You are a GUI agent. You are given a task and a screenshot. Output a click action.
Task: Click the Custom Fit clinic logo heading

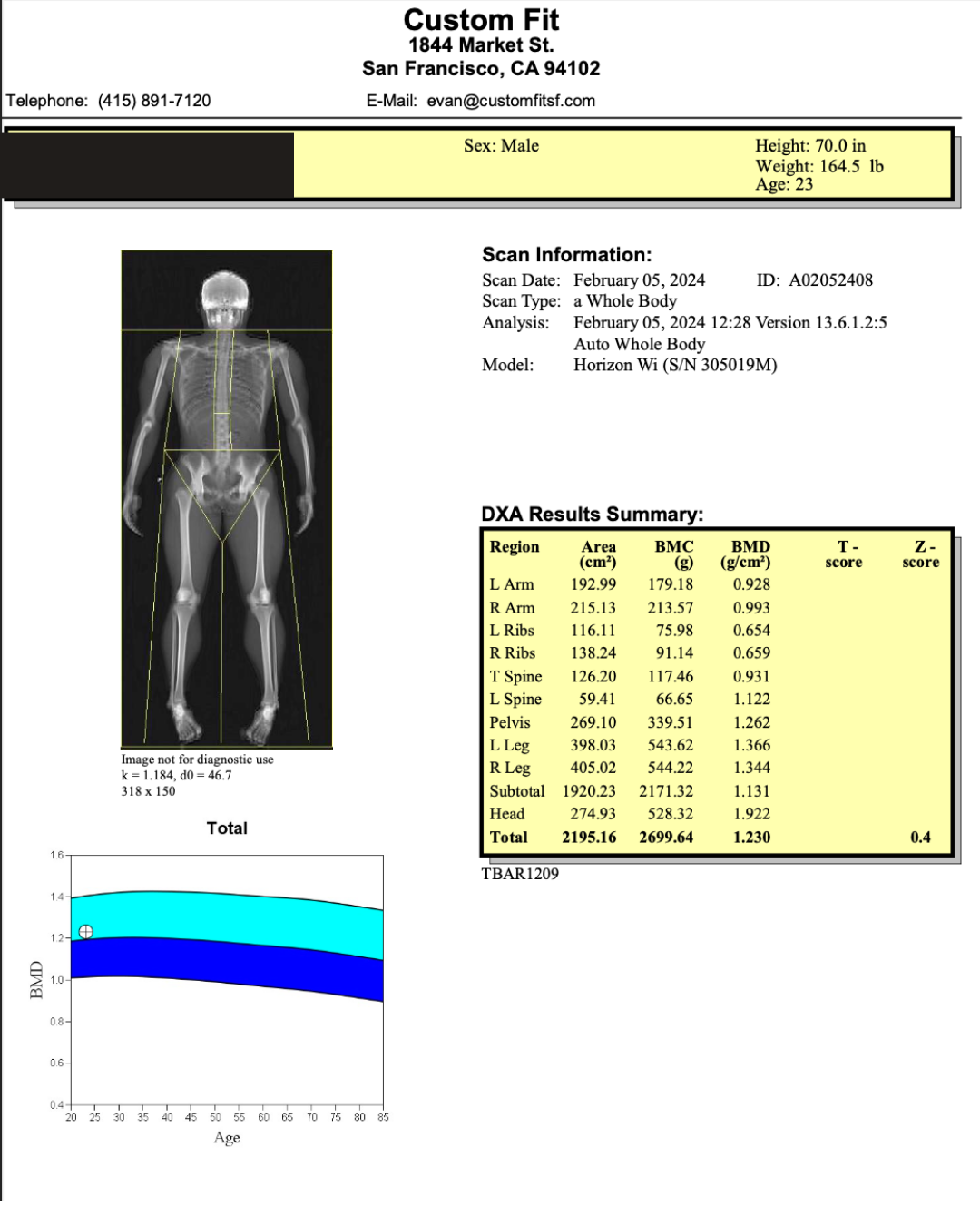point(484,20)
